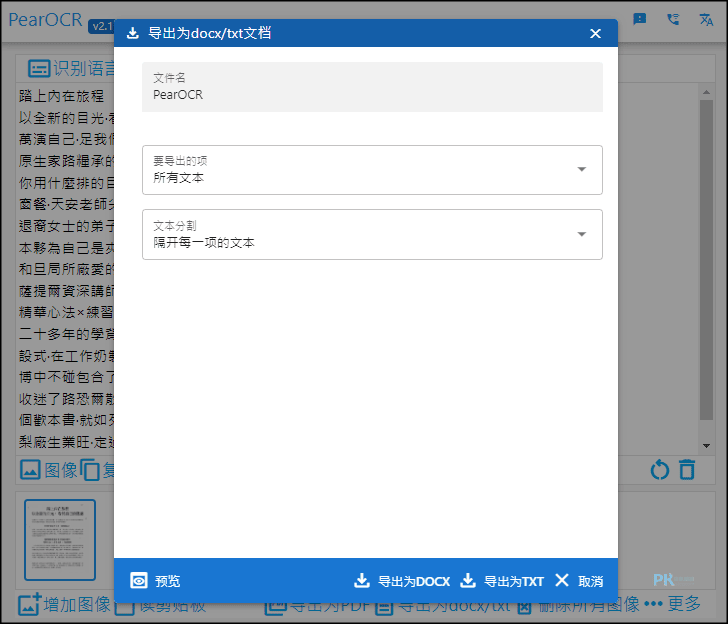Click the download icon in the dialog title
Screen dimensions: 728x624
[133, 33]
